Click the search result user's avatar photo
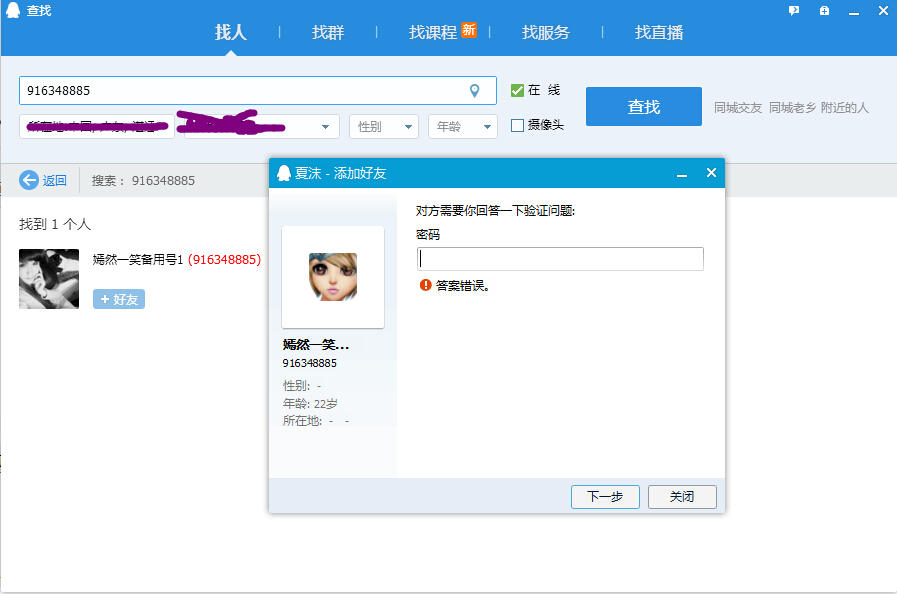The width and height of the screenshot is (897, 594). tap(49, 279)
